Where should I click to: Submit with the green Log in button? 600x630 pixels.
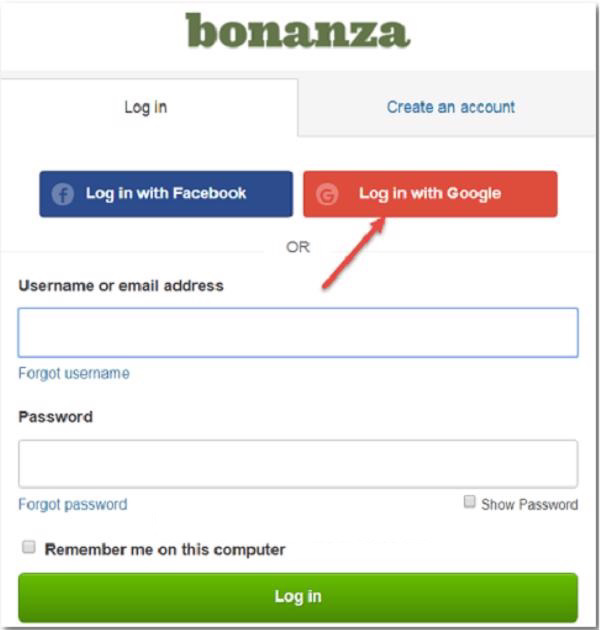coord(298,597)
